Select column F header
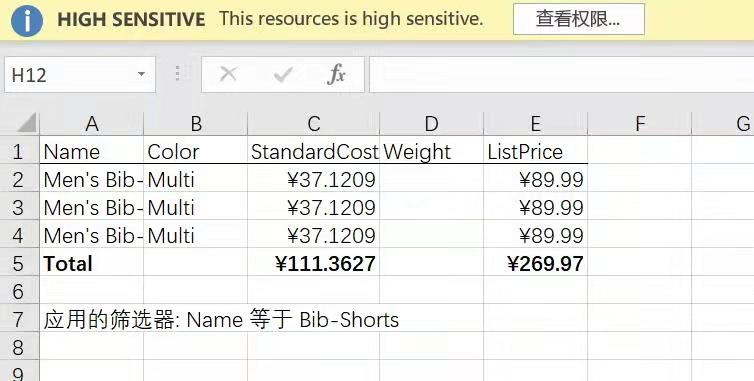The width and height of the screenshot is (754, 381). click(x=640, y=124)
